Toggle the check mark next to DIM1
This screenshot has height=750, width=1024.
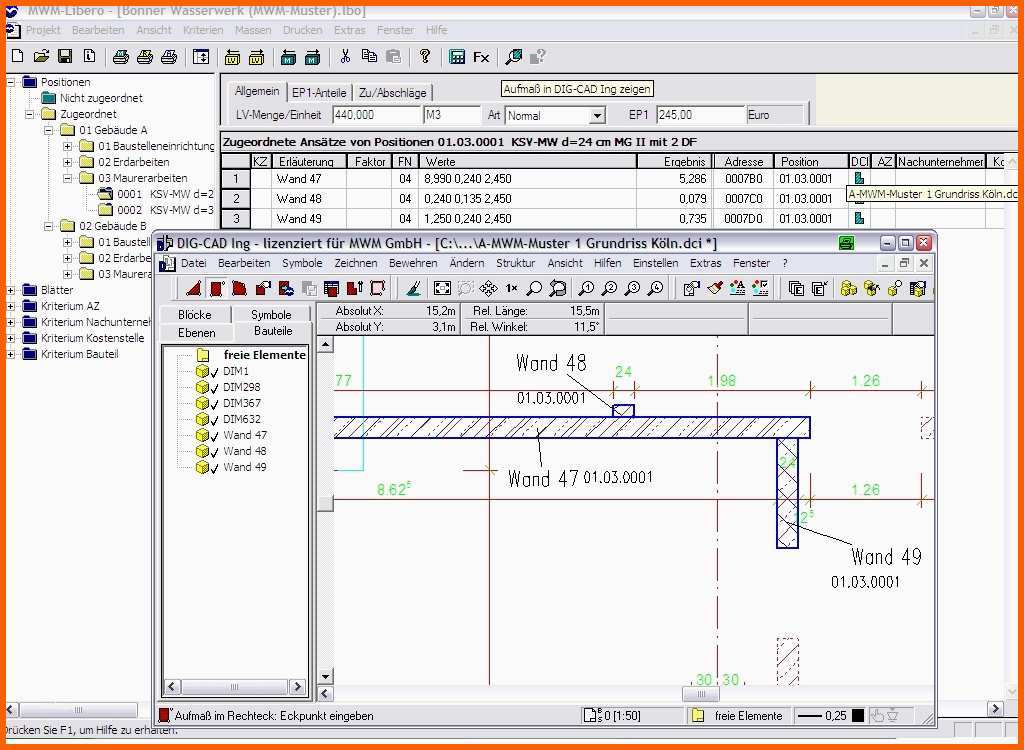click(x=215, y=372)
